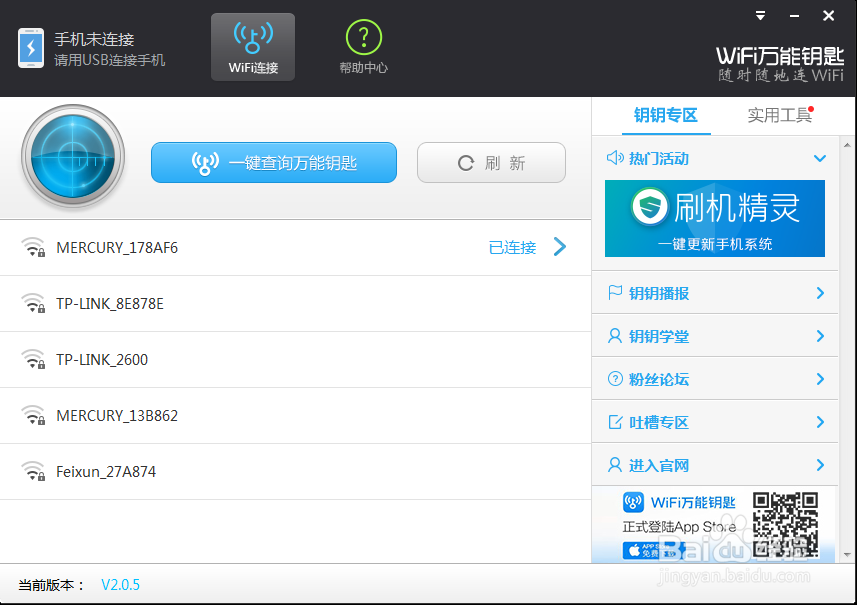Click WiFi signal icon for TP-LINK_2600

click(33, 359)
